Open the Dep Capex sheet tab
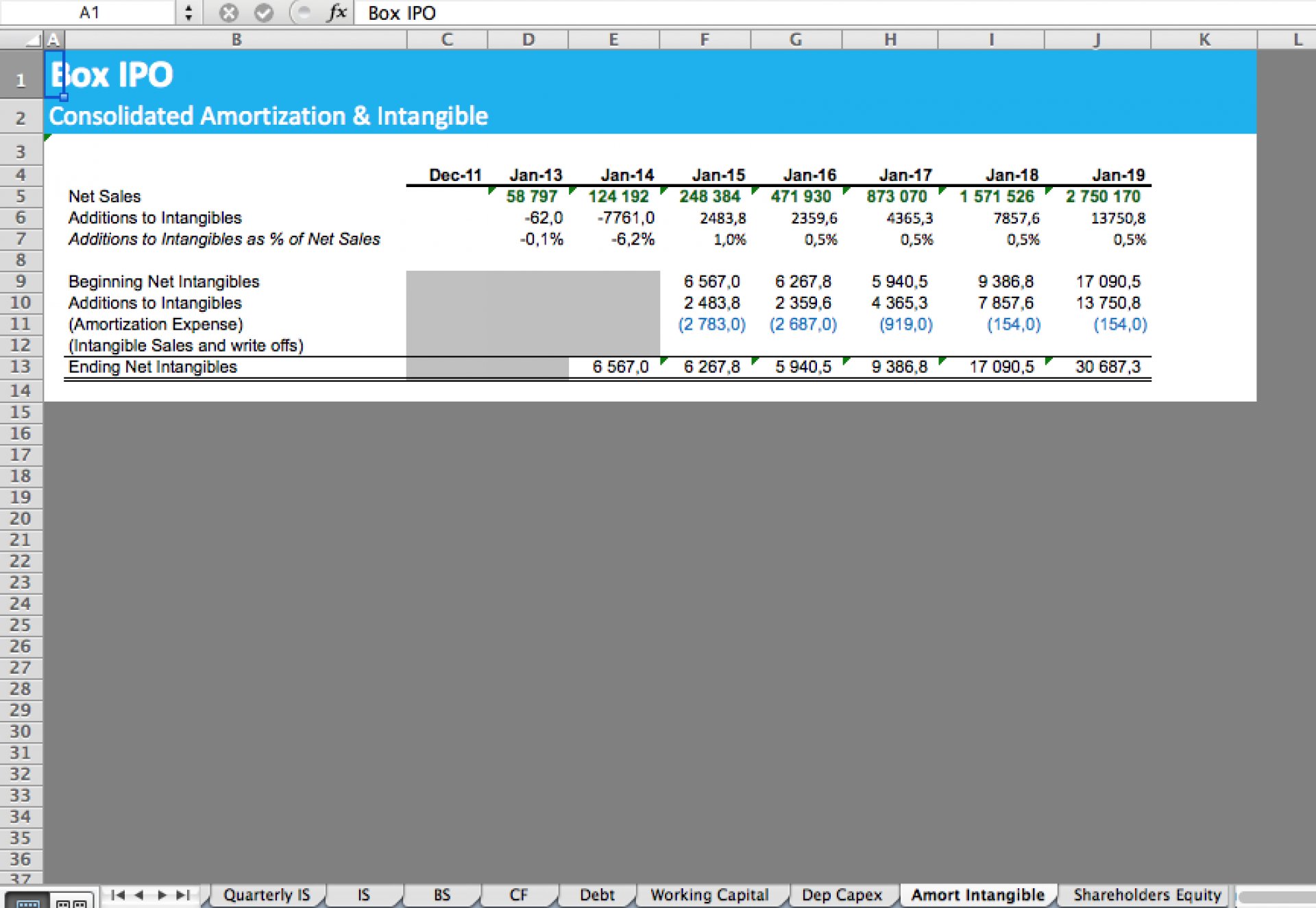1316x908 pixels. point(842,895)
